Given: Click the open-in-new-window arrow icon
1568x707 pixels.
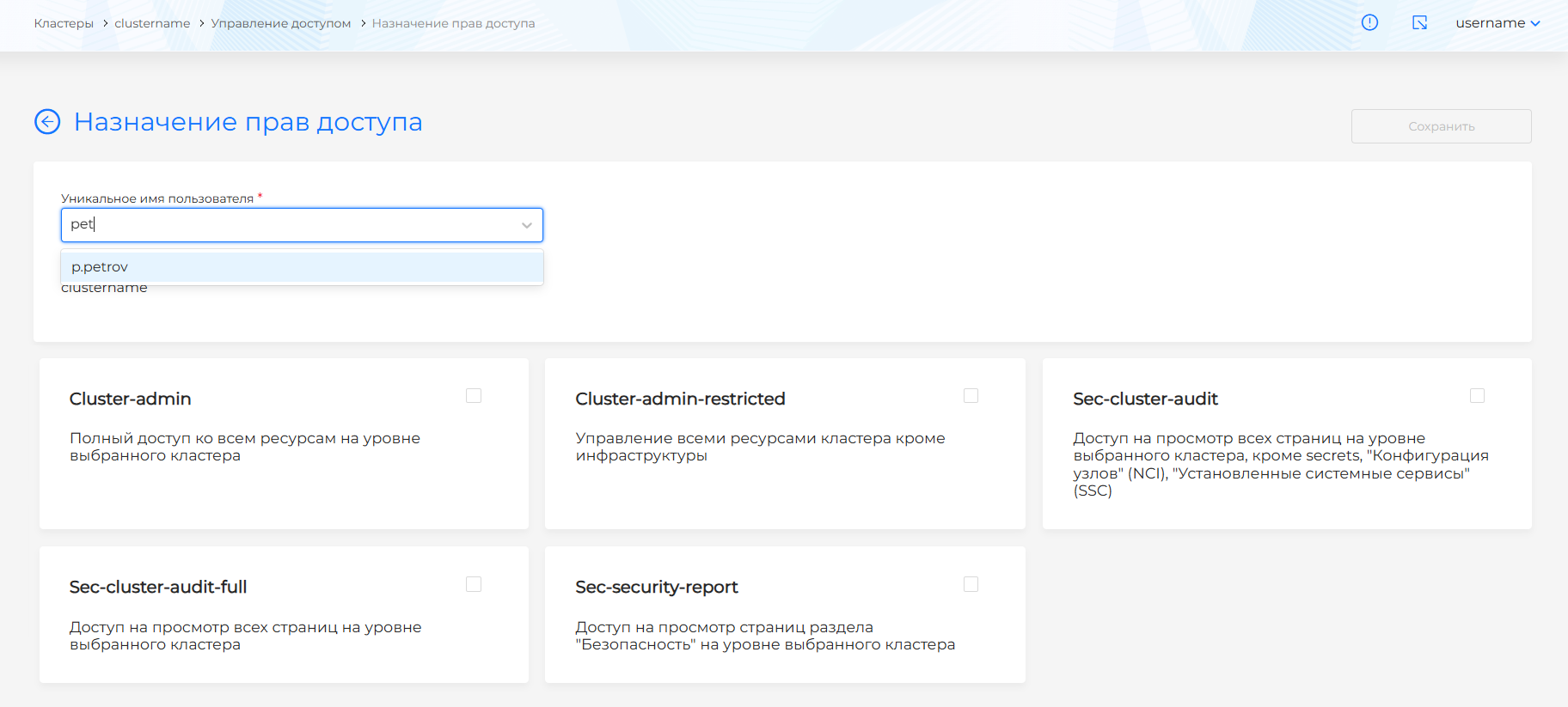Looking at the screenshot, I should tap(1419, 23).
